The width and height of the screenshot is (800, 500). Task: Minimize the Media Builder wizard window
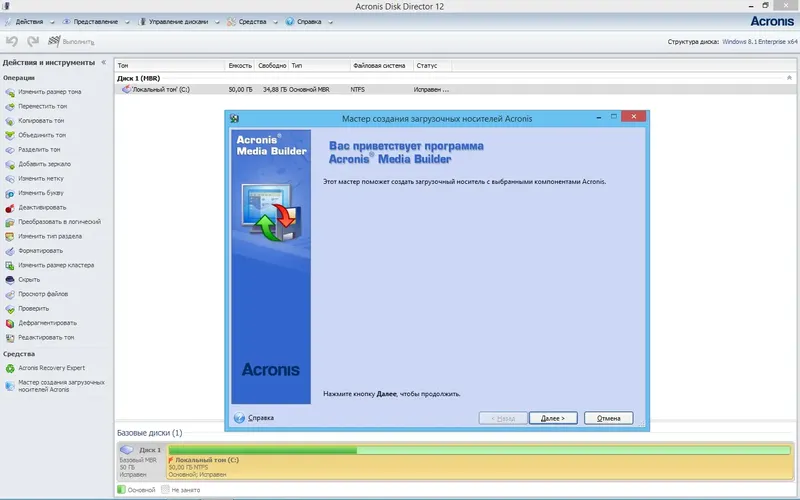coord(598,117)
